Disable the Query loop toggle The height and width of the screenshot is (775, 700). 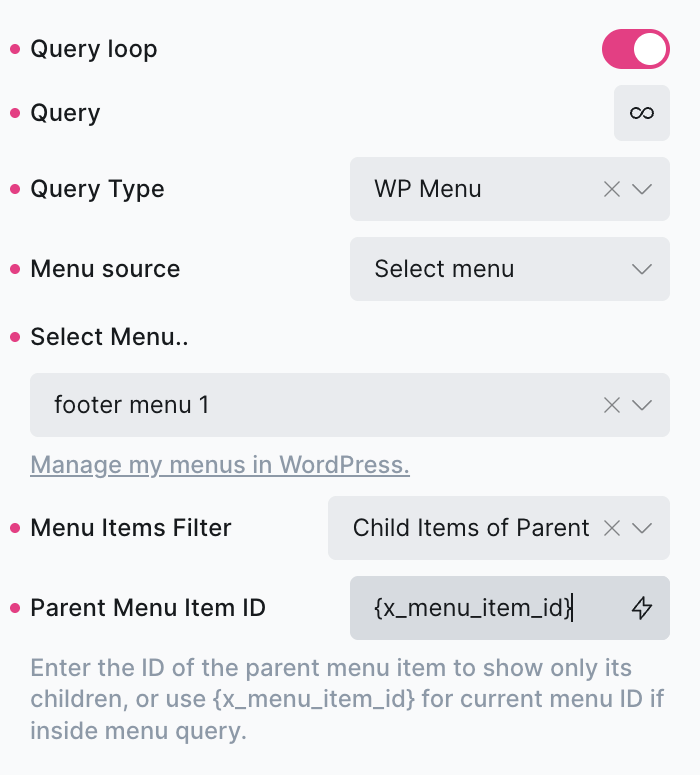click(635, 49)
